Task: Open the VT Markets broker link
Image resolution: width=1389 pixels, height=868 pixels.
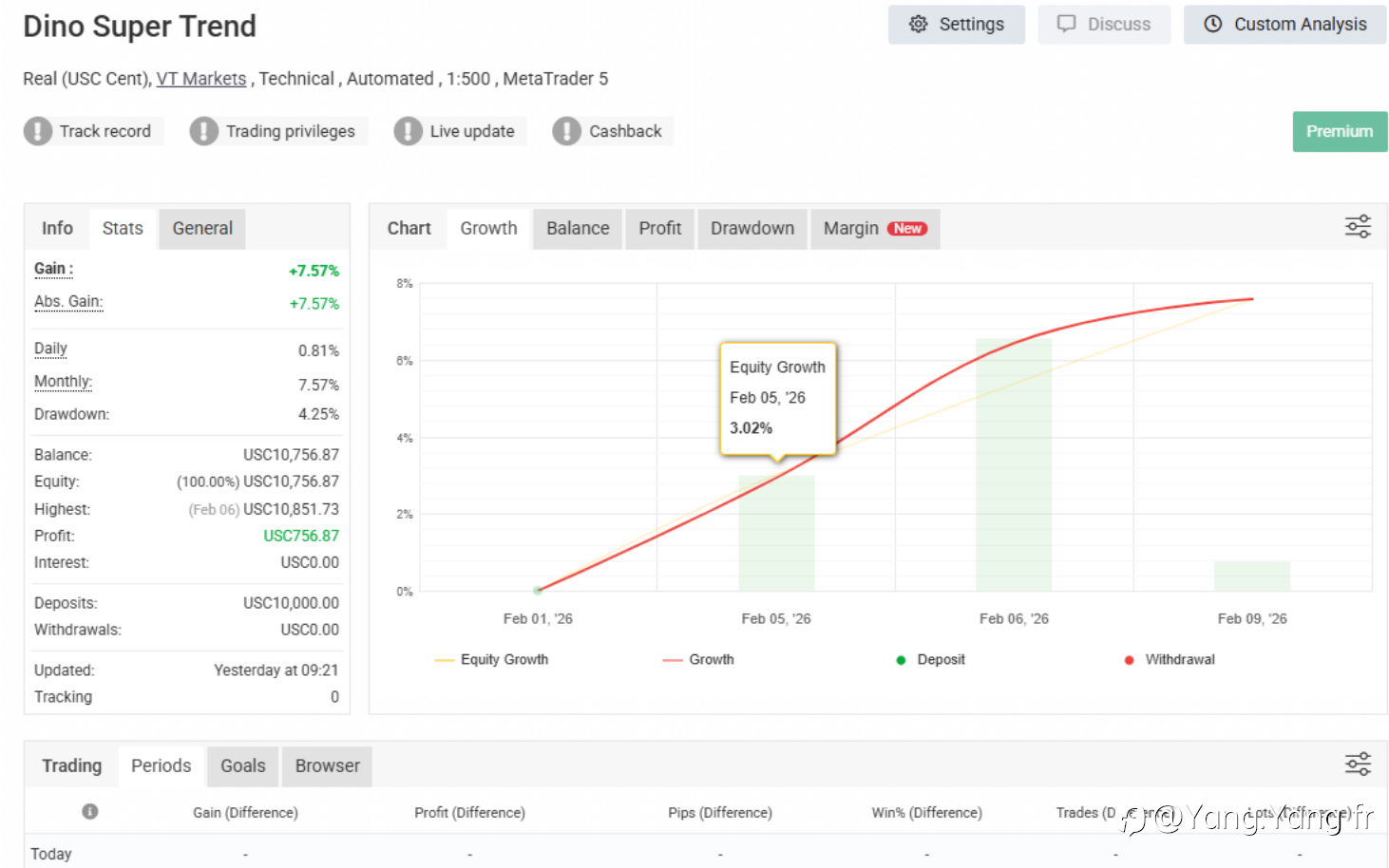Action: click(201, 79)
